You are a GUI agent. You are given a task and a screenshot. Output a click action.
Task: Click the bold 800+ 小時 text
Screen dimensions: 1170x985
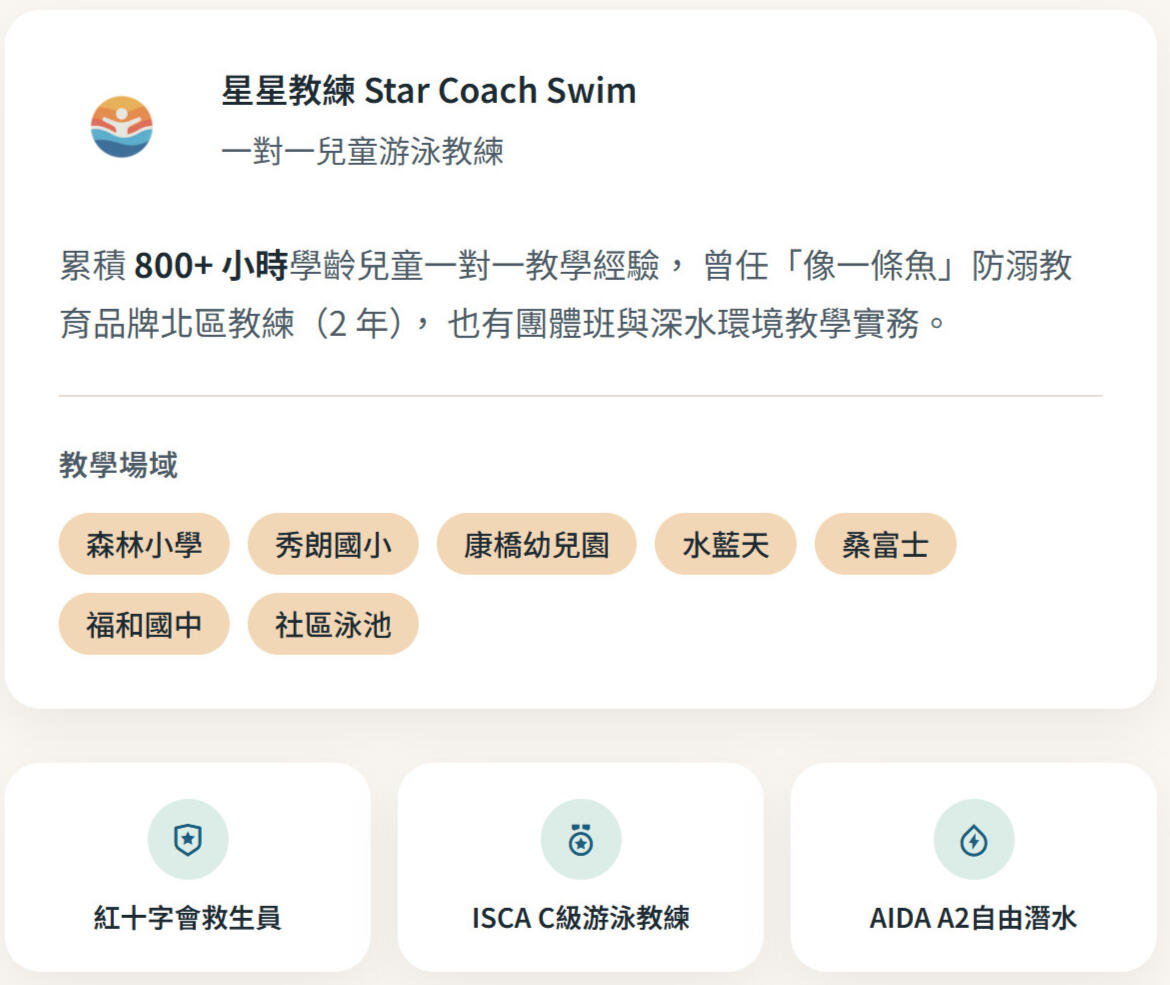pyautogui.click(x=211, y=266)
